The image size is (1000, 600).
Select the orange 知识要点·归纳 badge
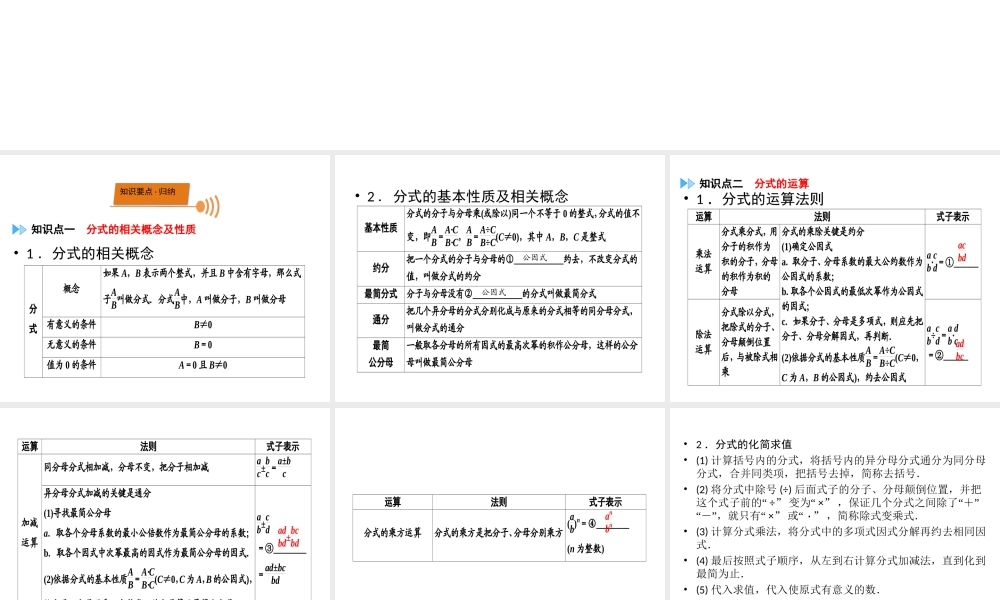point(151,194)
